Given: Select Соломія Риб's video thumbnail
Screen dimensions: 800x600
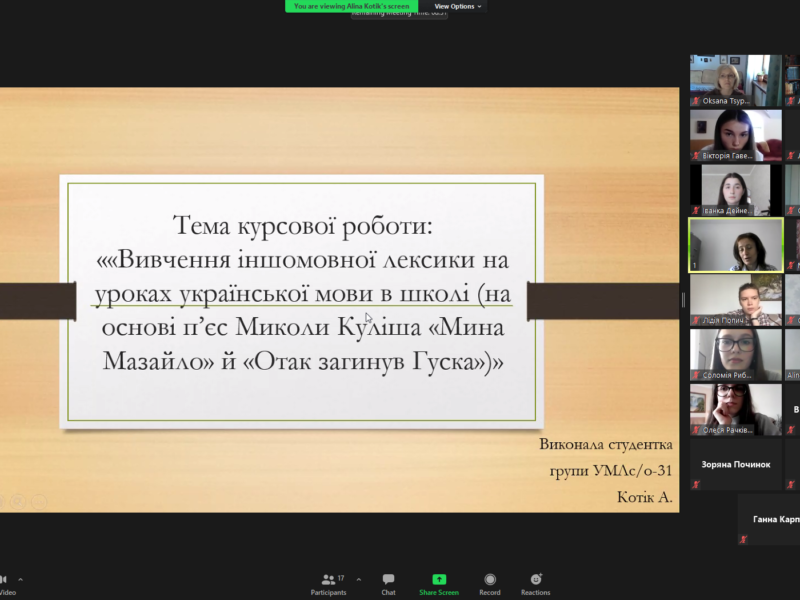Looking at the screenshot, I should pyautogui.click(x=735, y=355).
